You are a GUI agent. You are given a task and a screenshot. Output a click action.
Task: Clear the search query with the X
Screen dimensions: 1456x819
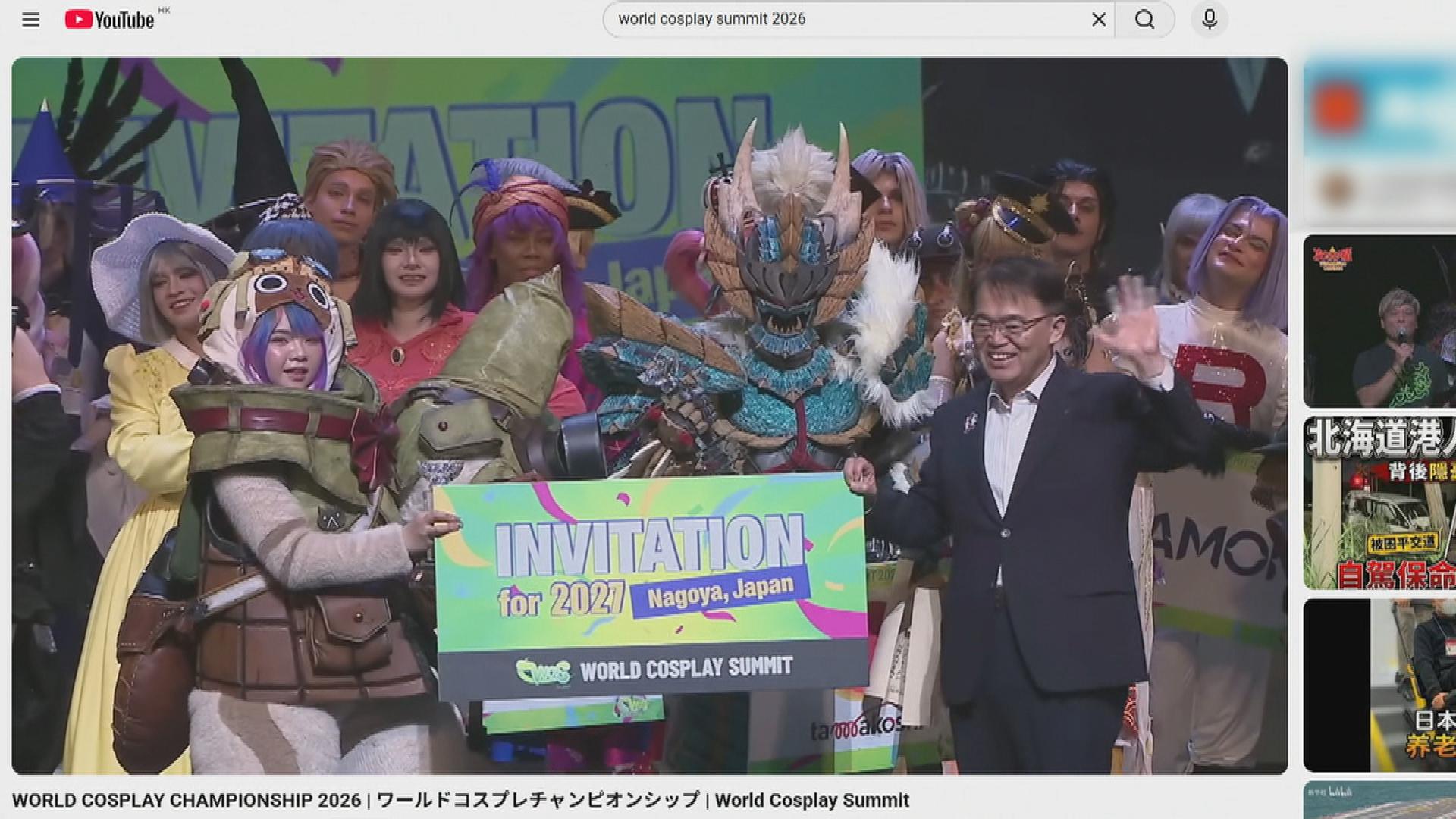click(1099, 20)
